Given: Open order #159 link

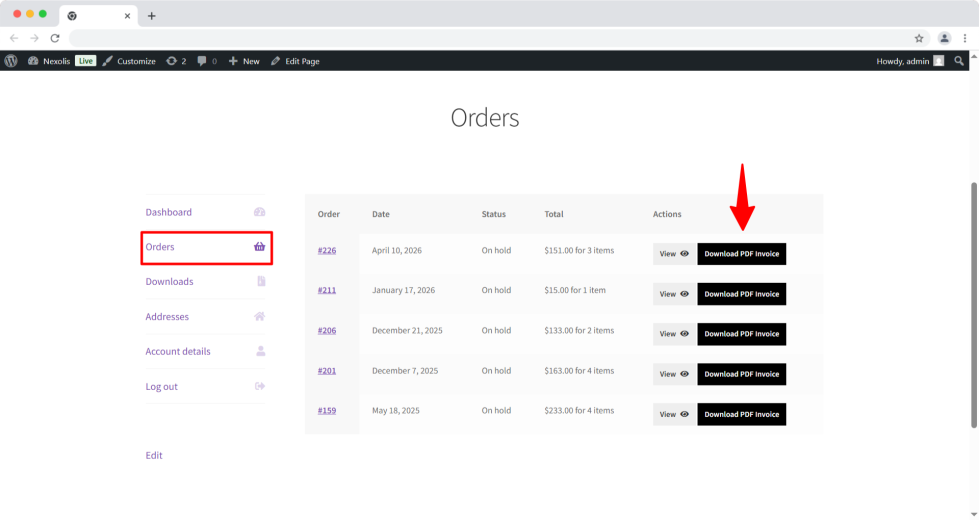Looking at the screenshot, I should 327,411.
